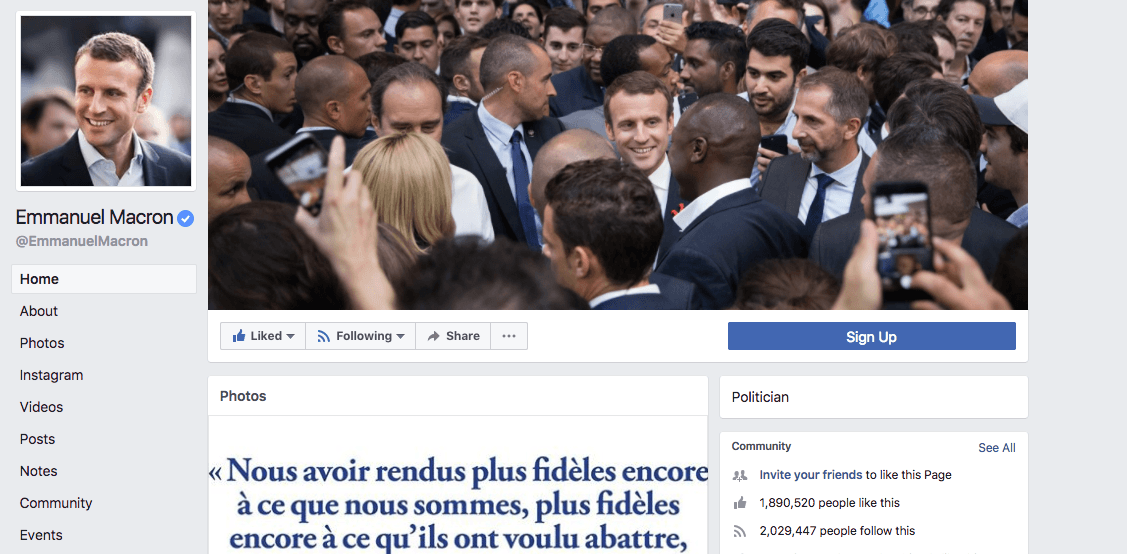Viewport: 1127px width, 554px height.
Task: Click the share arrow icon
Action: pos(433,336)
